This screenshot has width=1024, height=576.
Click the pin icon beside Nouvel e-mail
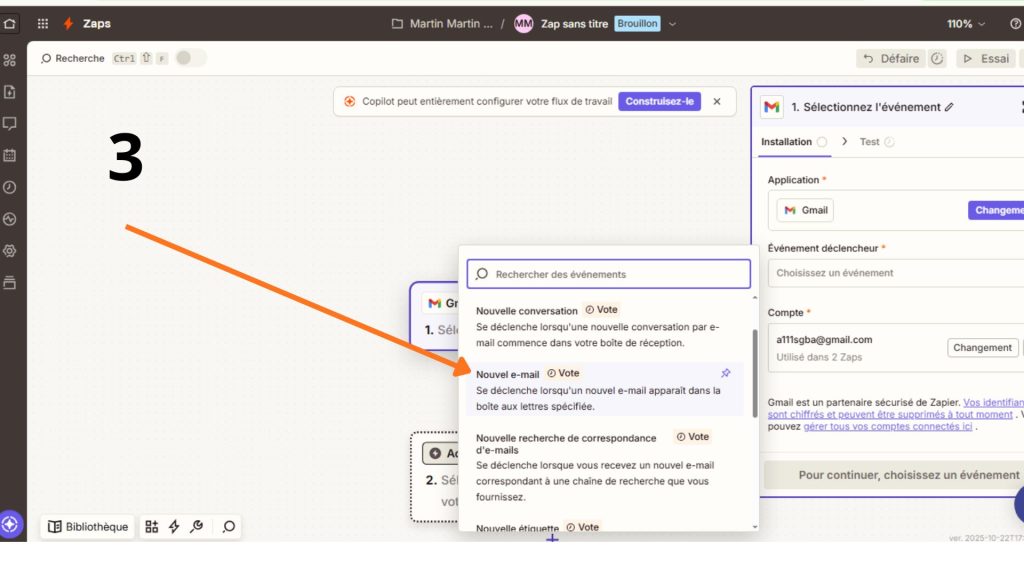[726, 373]
